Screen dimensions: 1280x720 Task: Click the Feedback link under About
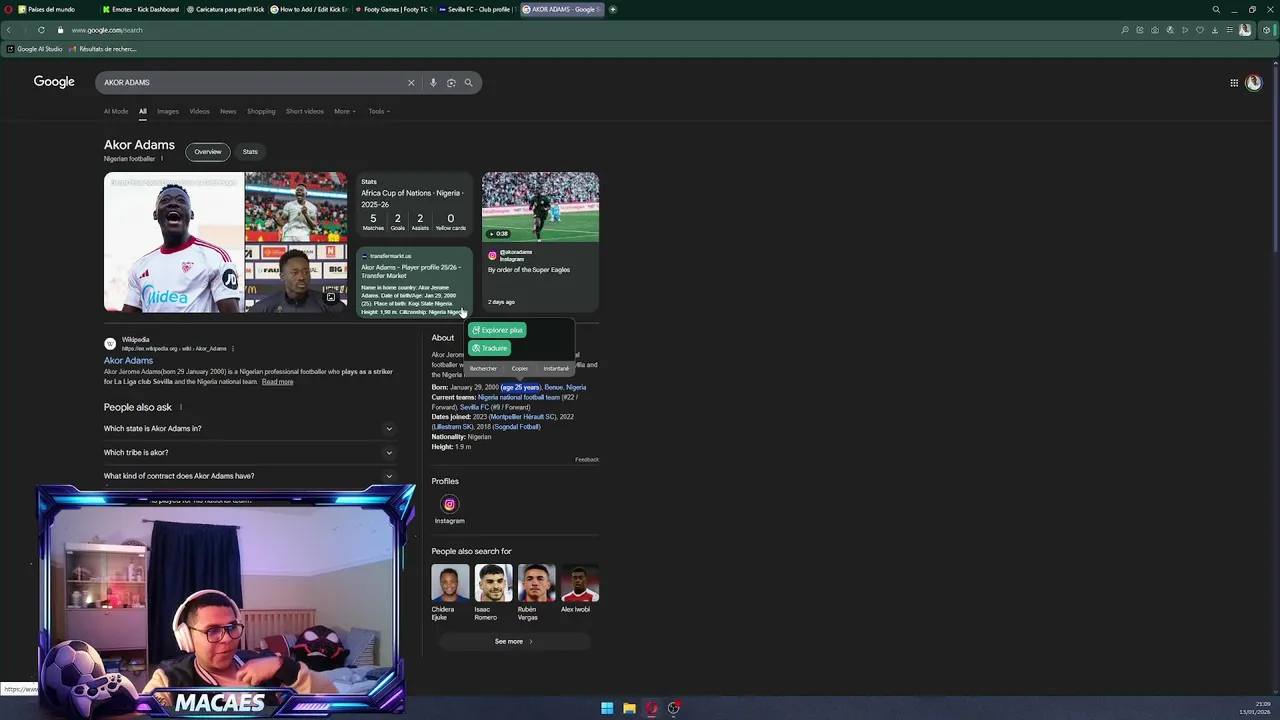pos(587,460)
